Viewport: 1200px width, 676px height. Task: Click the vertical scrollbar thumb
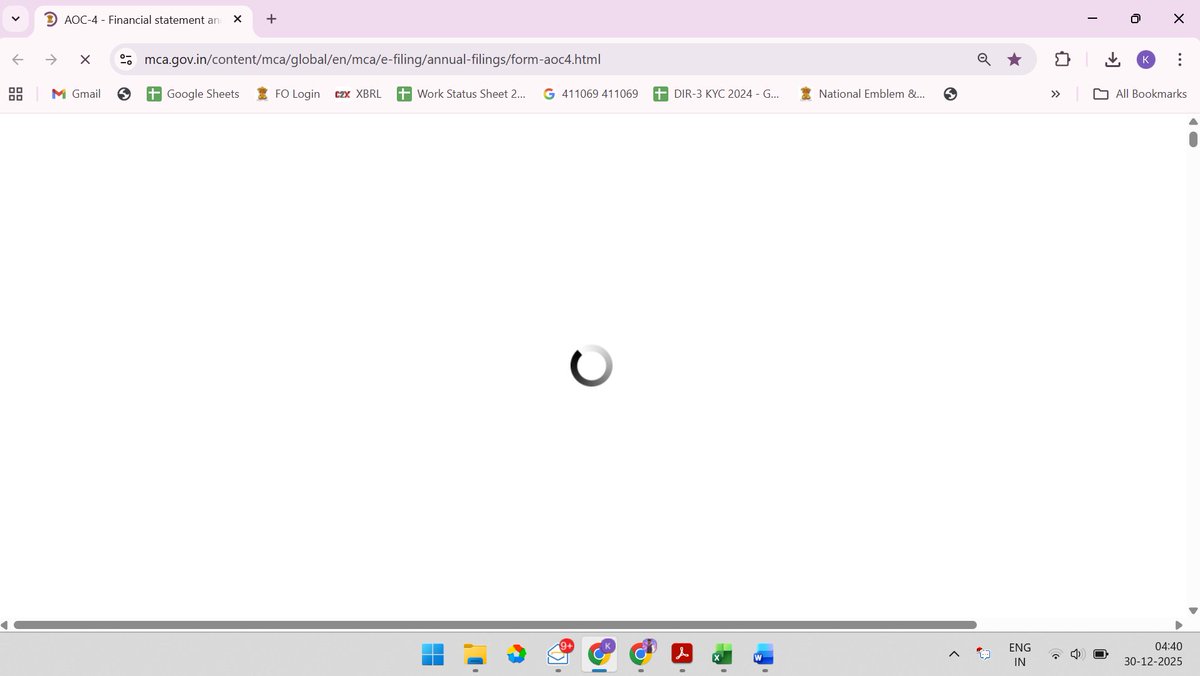pos(1193,139)
